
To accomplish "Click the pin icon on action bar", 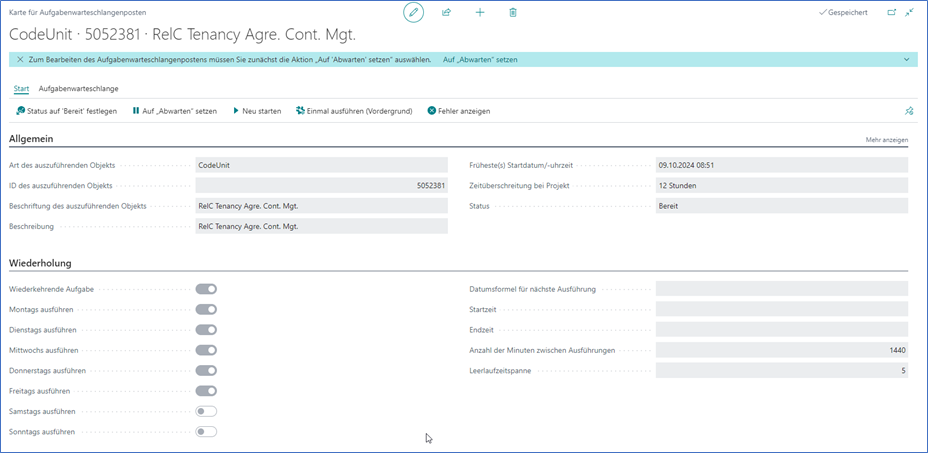I will 908,111.
